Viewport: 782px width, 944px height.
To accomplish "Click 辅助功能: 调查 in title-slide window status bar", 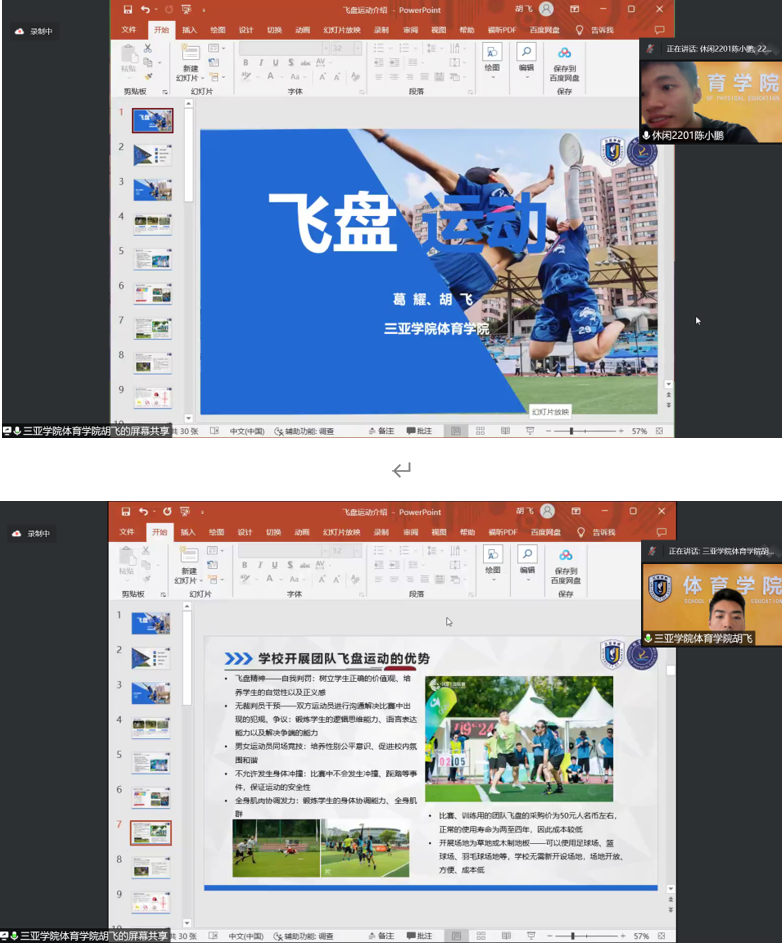I will pos(304,431).
